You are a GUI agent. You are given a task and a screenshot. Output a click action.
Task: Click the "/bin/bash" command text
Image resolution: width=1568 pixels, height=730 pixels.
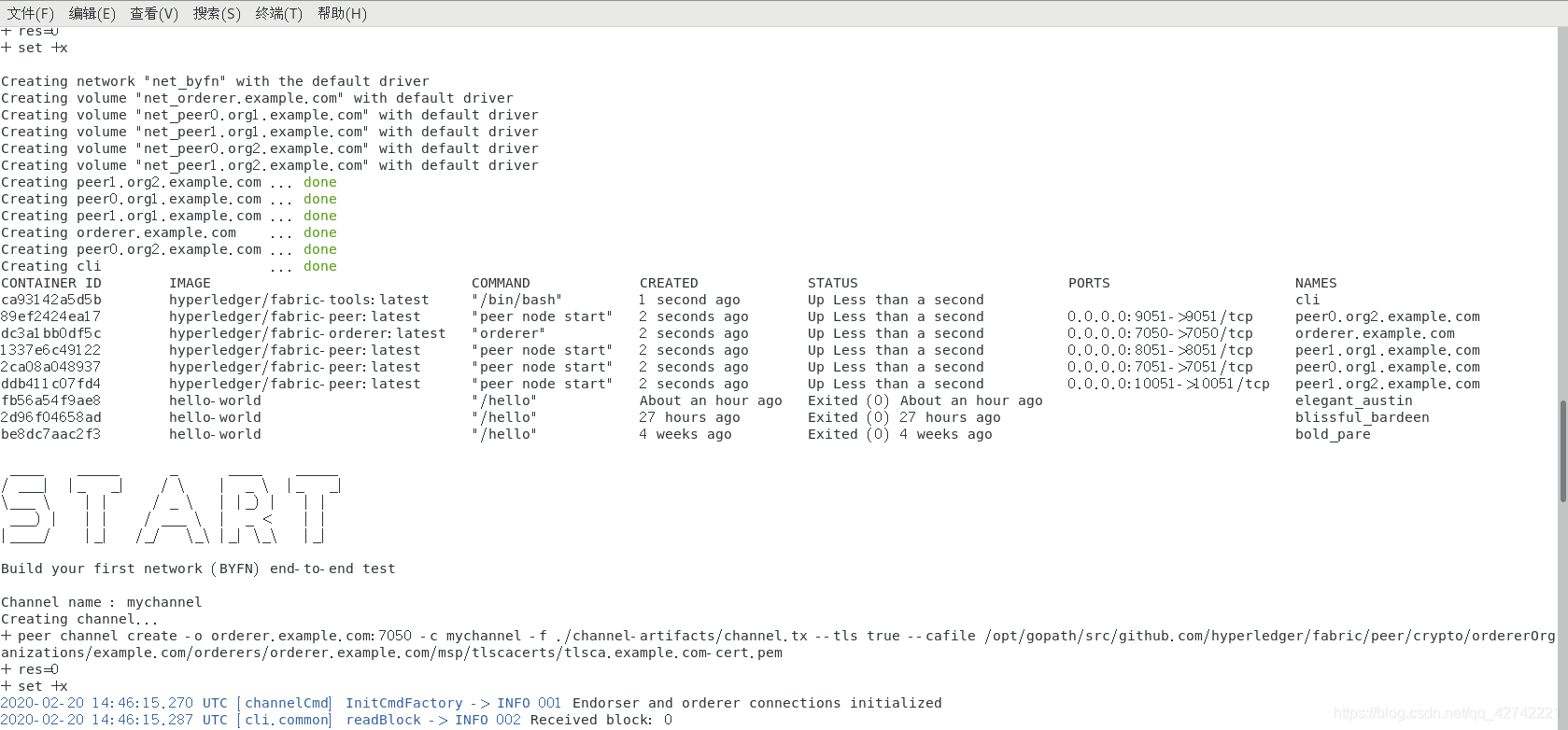(517, 300)
